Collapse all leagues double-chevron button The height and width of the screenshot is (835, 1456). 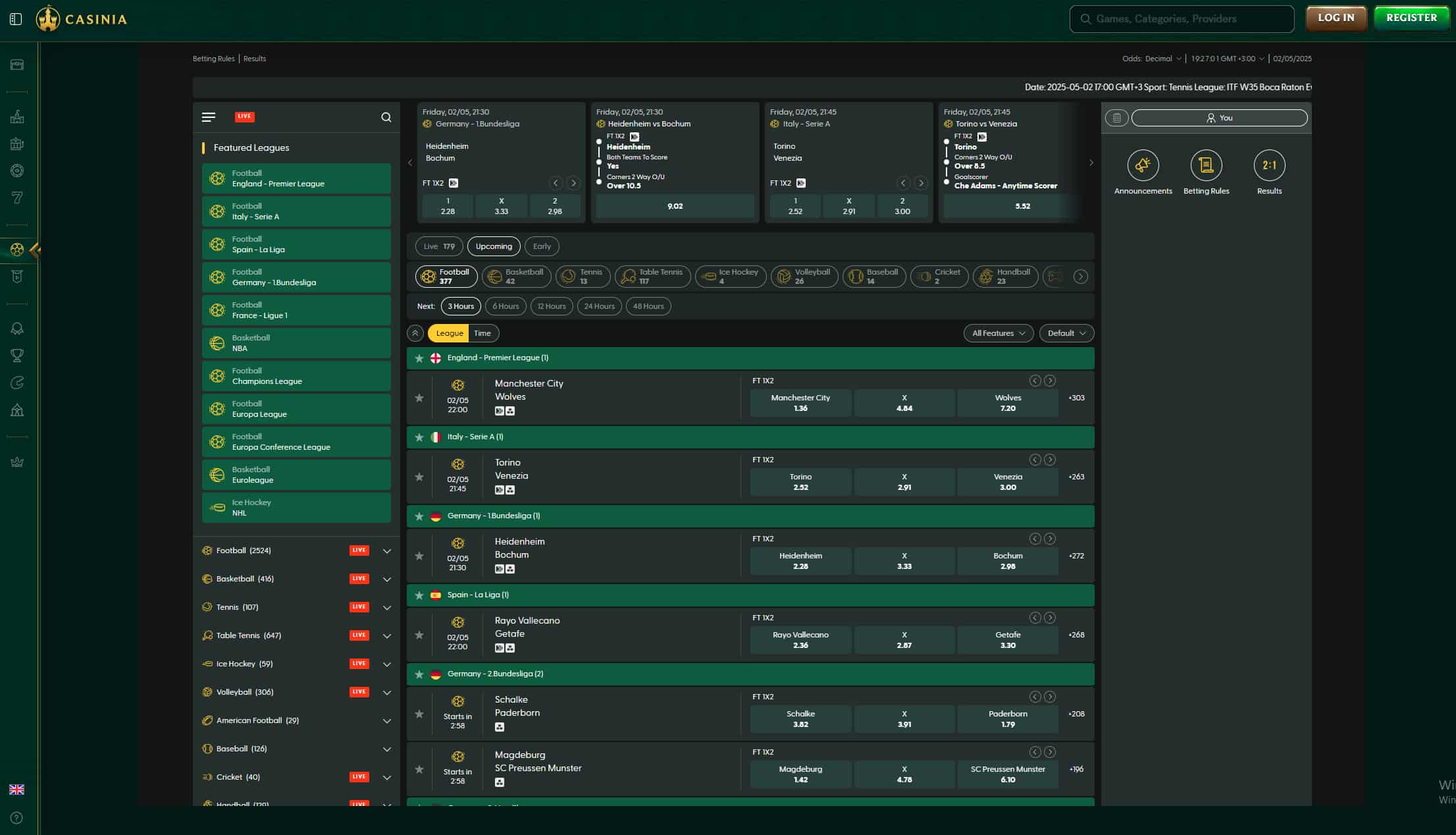click(x=415, y=333)
